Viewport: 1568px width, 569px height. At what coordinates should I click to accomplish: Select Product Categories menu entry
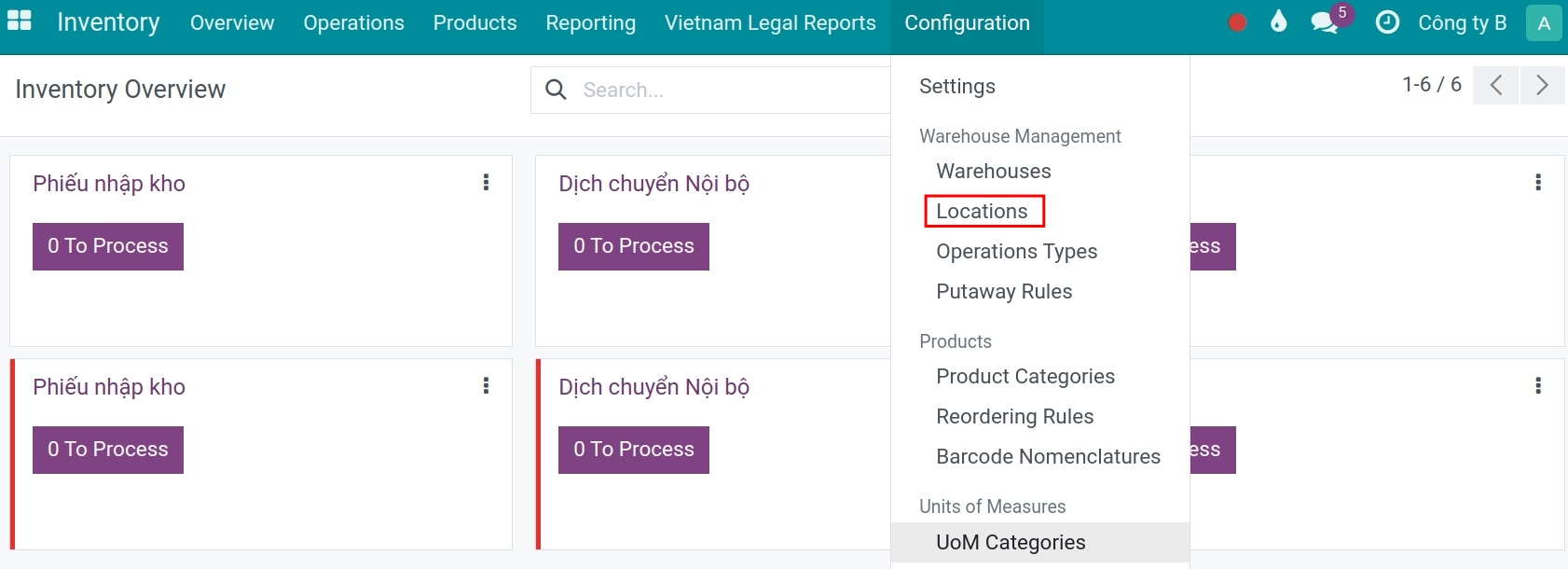1025,377
